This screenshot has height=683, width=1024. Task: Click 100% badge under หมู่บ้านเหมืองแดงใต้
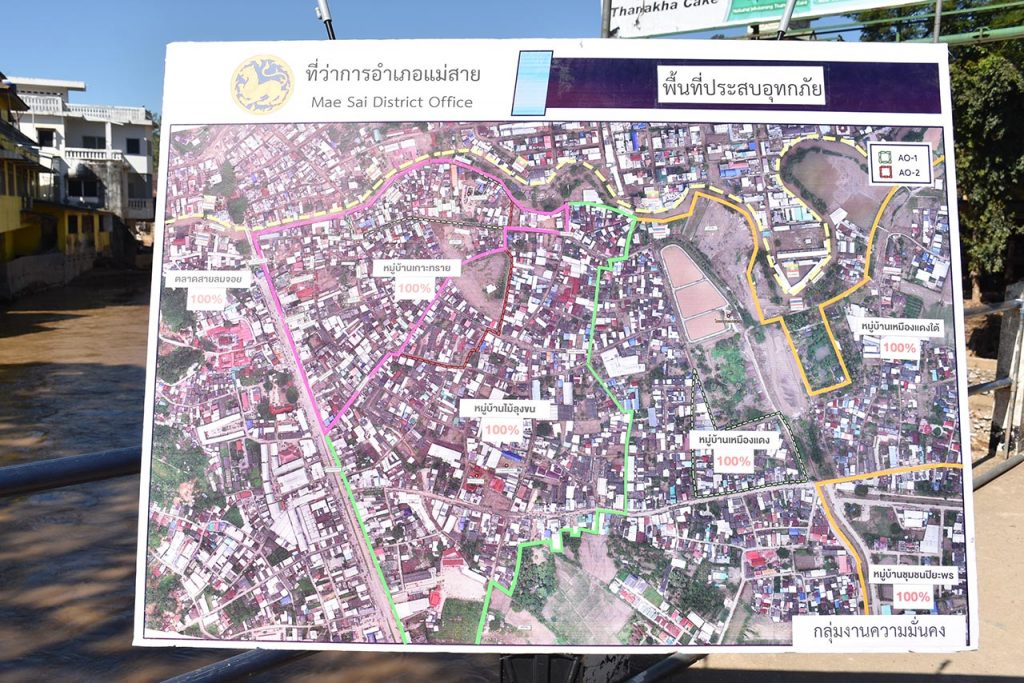899,347
